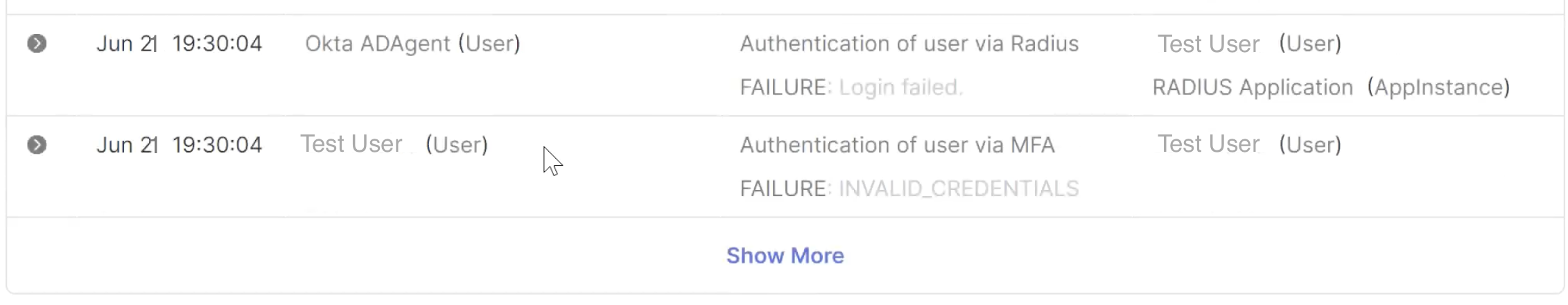1568x305 pixels.
Task: Click the MFA event's 19:30:04 time
Action: coord(217,145)
